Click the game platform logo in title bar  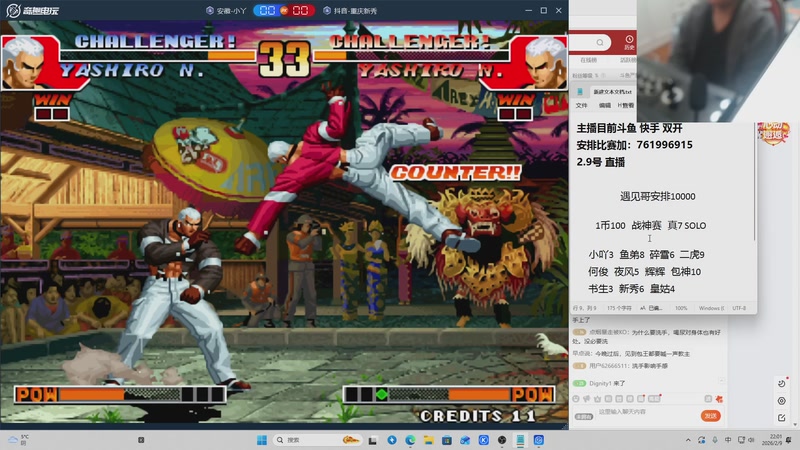click(32, 10)
